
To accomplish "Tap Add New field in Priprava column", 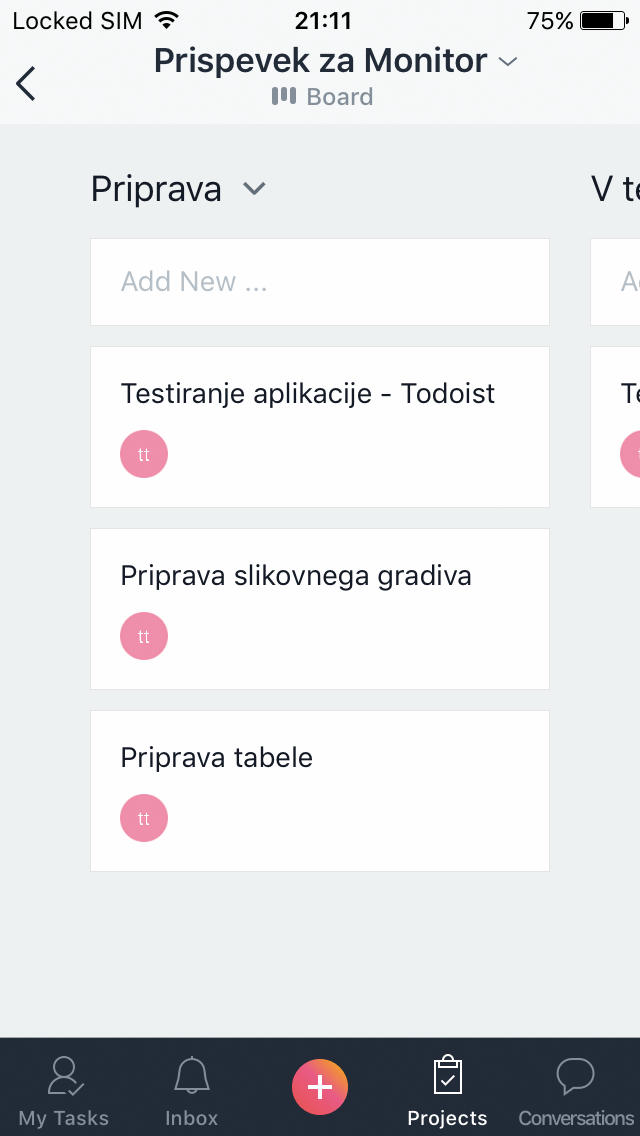I will (x=320, y=282).
